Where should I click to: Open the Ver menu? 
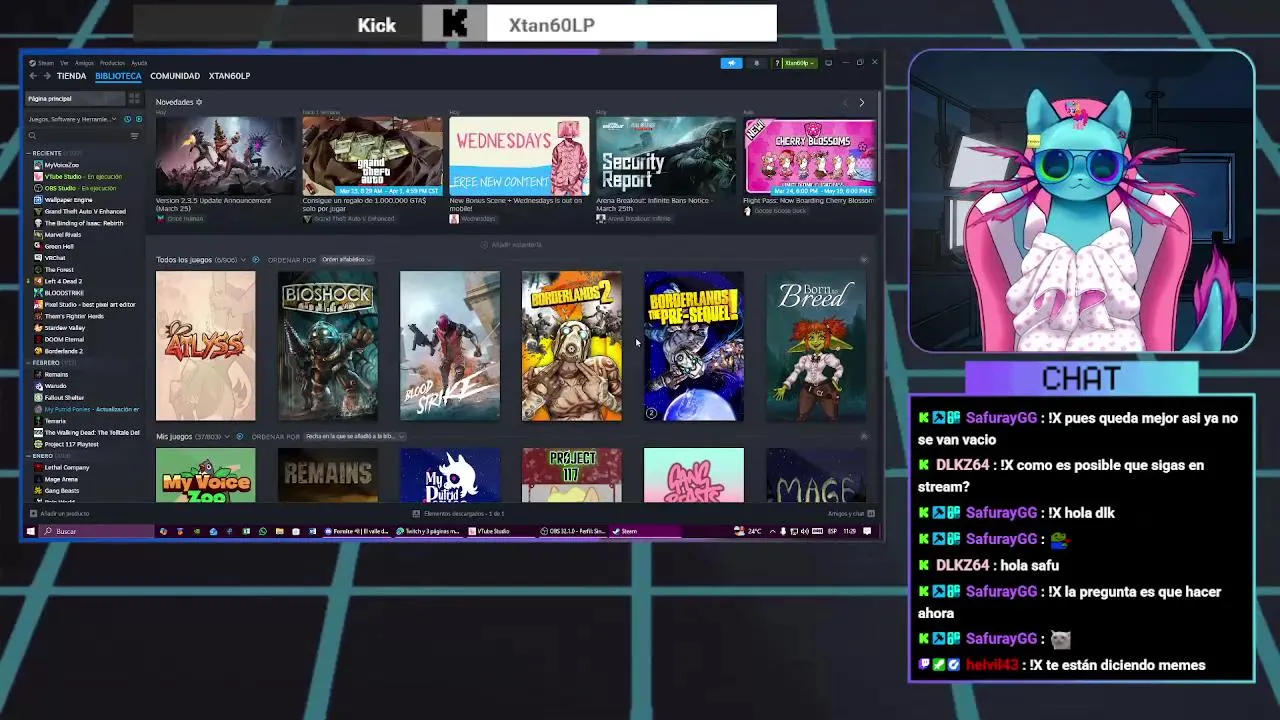coord(63,63)
